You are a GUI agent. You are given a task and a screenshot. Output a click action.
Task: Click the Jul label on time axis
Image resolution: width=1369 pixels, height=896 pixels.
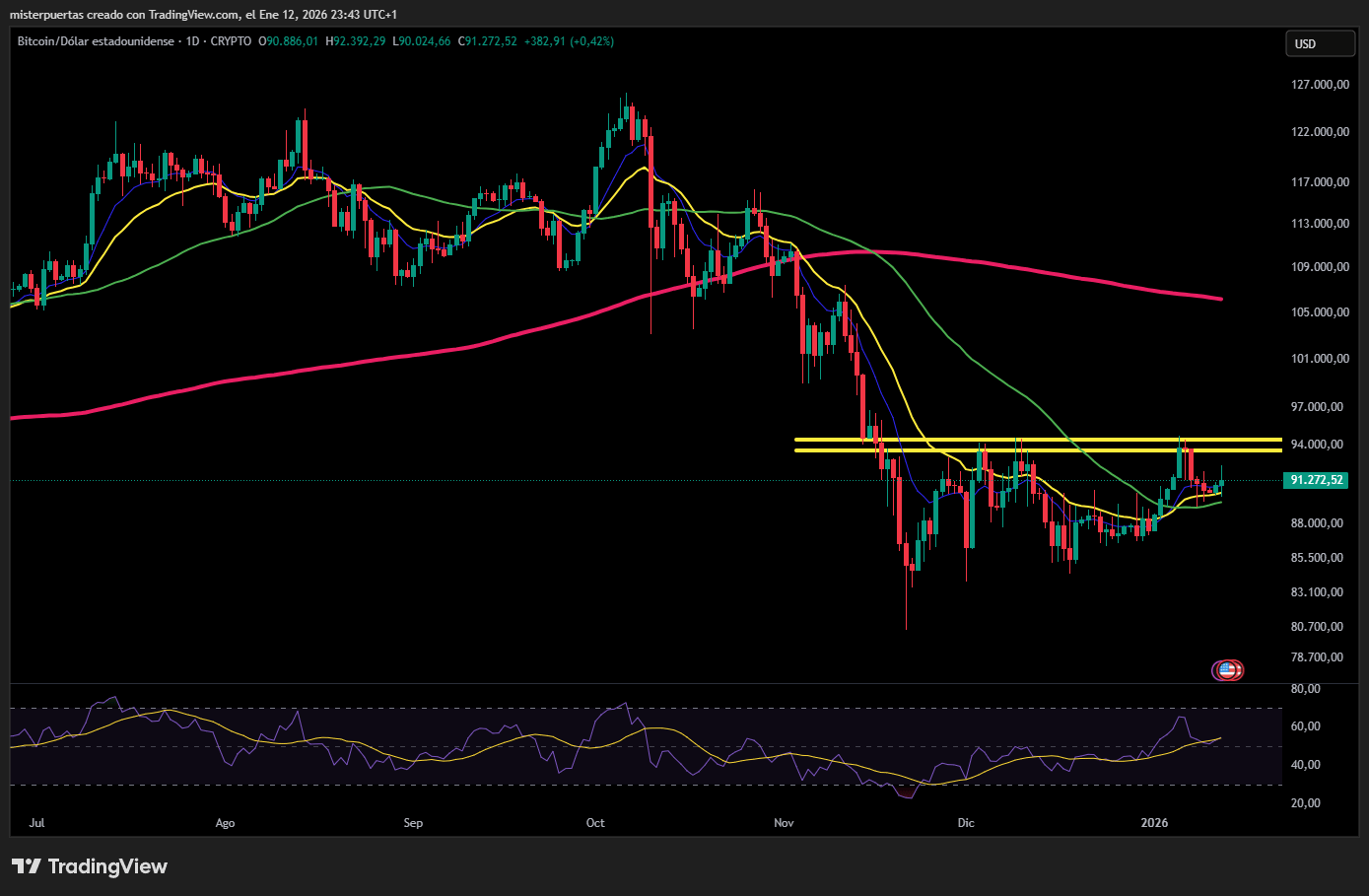(x=37, y=823)
